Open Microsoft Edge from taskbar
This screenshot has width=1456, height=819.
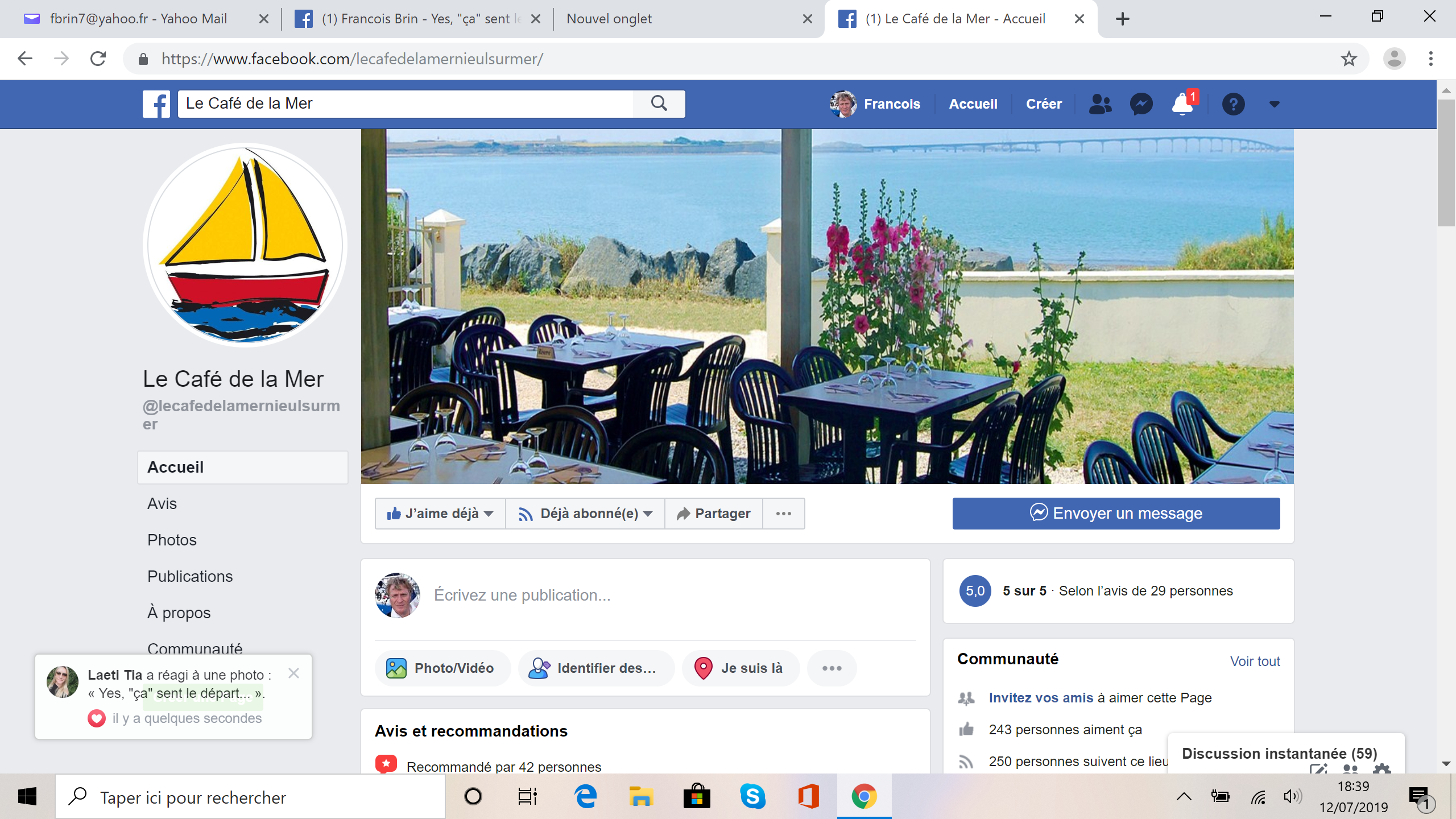tap(586, 797)
